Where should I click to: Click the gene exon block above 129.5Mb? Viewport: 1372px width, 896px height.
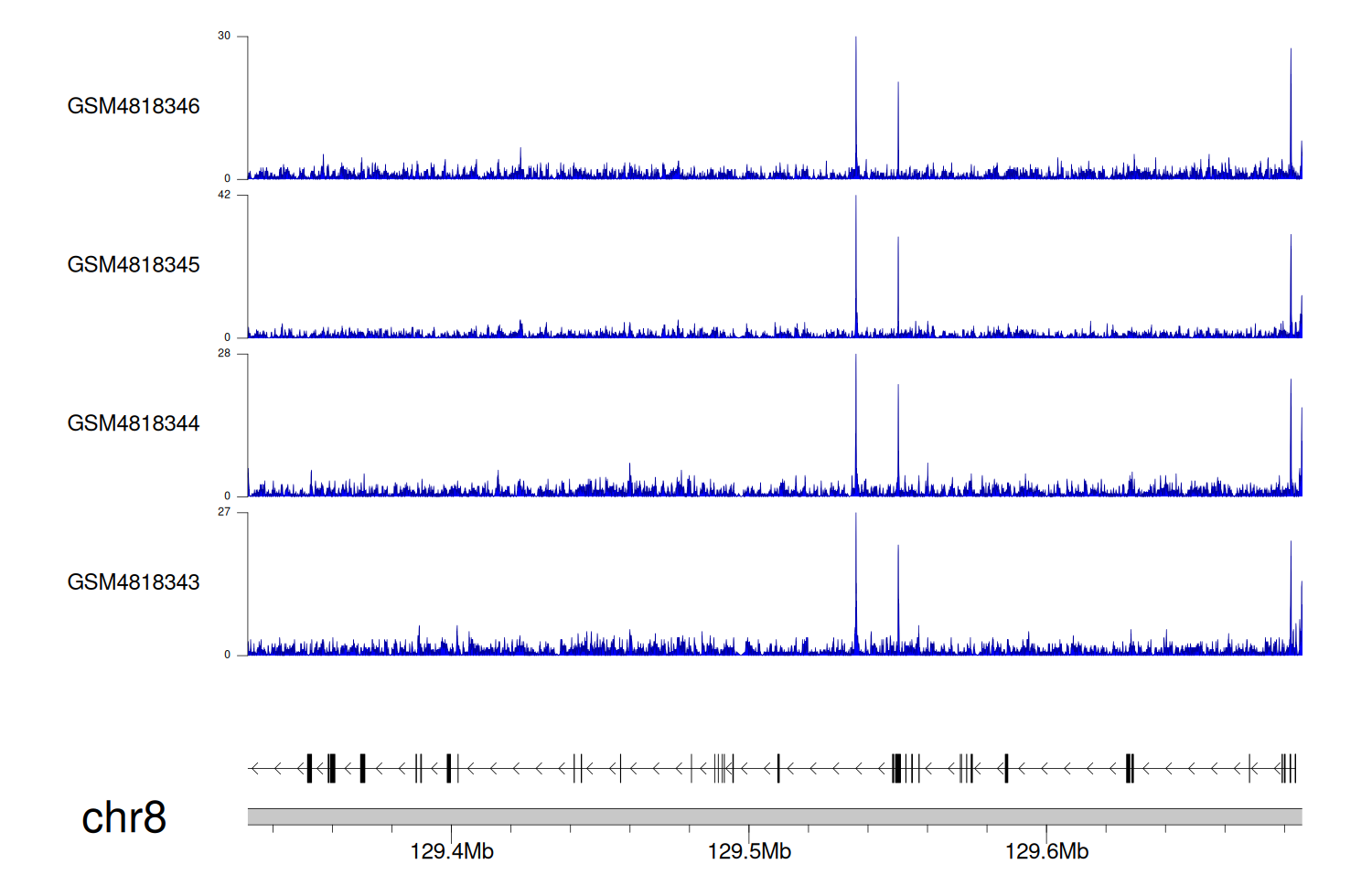coord(778,768)
